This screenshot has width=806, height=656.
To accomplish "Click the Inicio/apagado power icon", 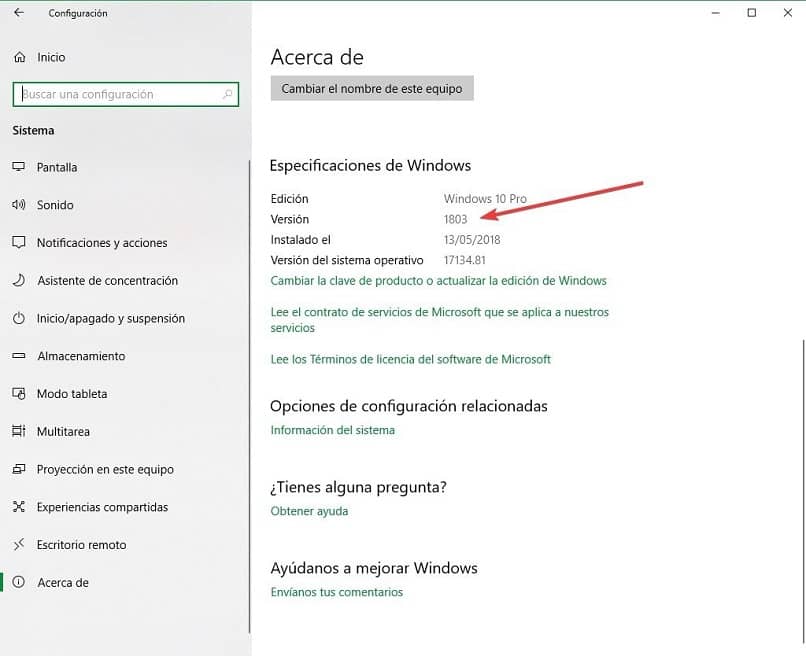I will coord(19,318).
